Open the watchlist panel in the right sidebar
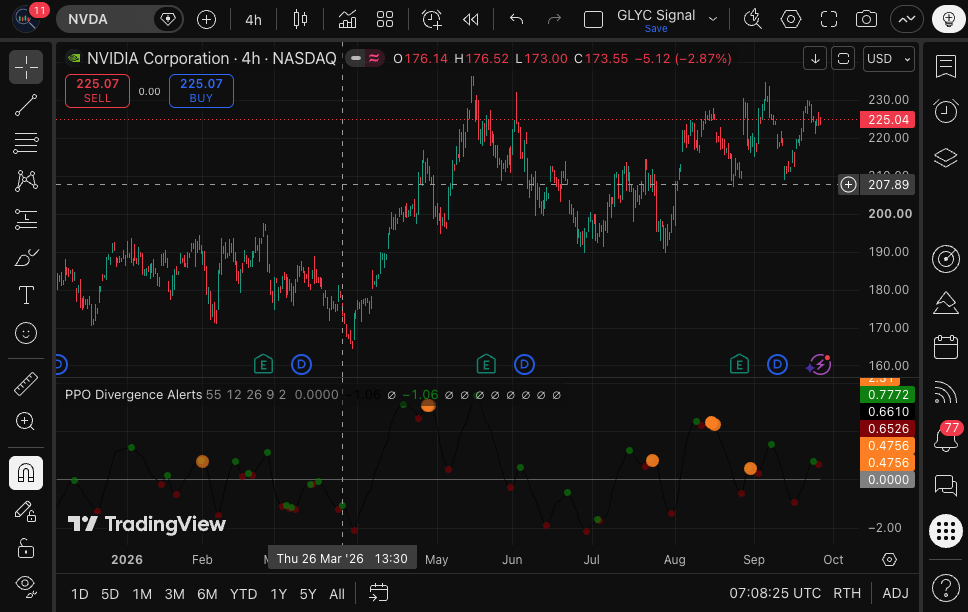968x612 pixels. click(946, 66)
